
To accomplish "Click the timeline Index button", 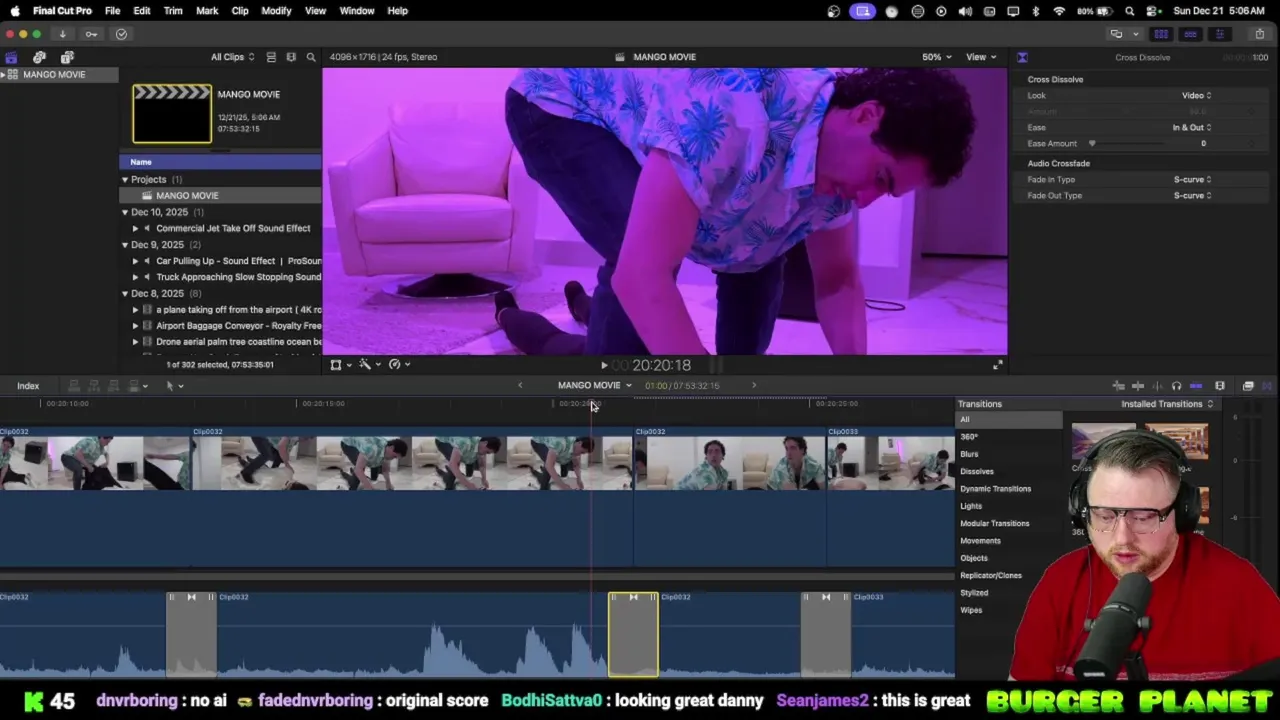I will click(28, 386).
